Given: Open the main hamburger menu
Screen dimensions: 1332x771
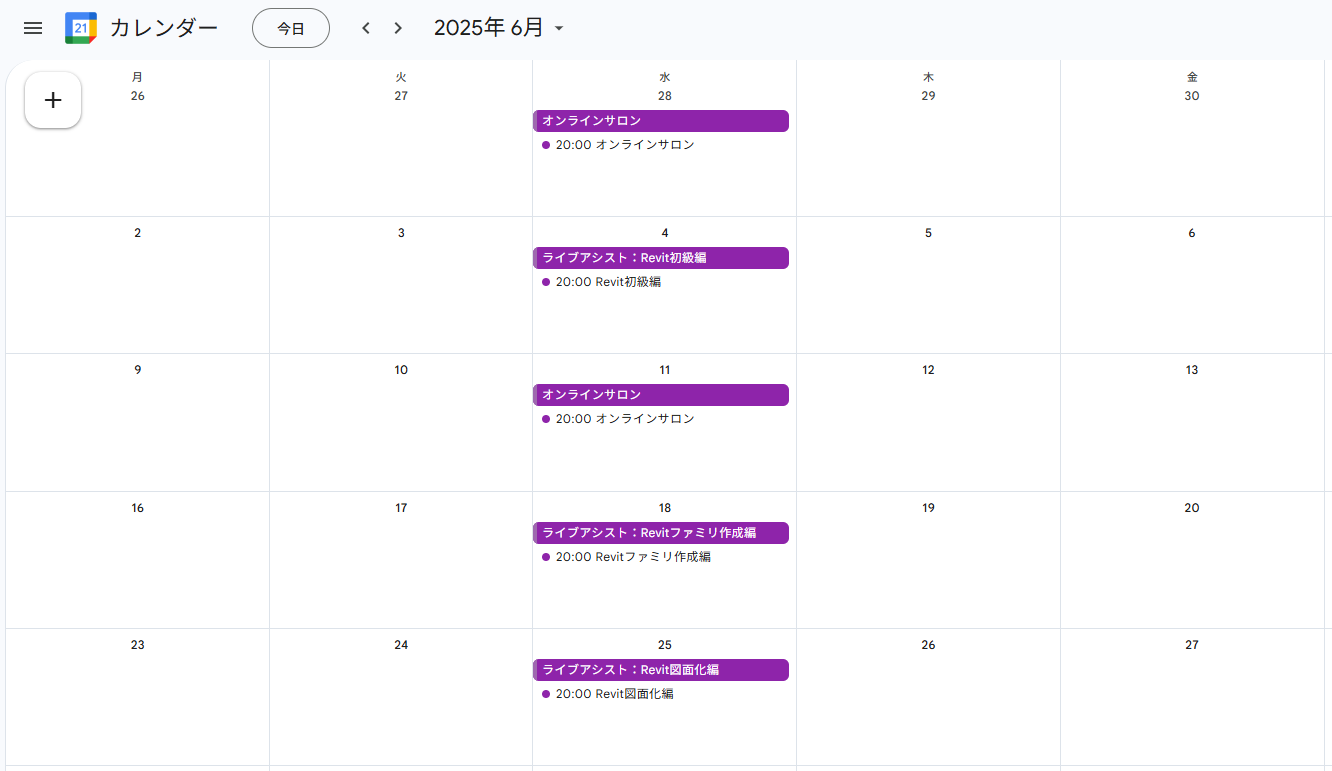Looking at the screenshot, I should tap(33, 28).
